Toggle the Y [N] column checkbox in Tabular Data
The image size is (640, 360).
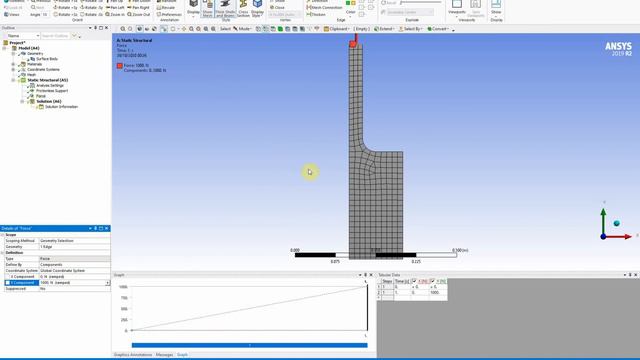coord(433,281)
